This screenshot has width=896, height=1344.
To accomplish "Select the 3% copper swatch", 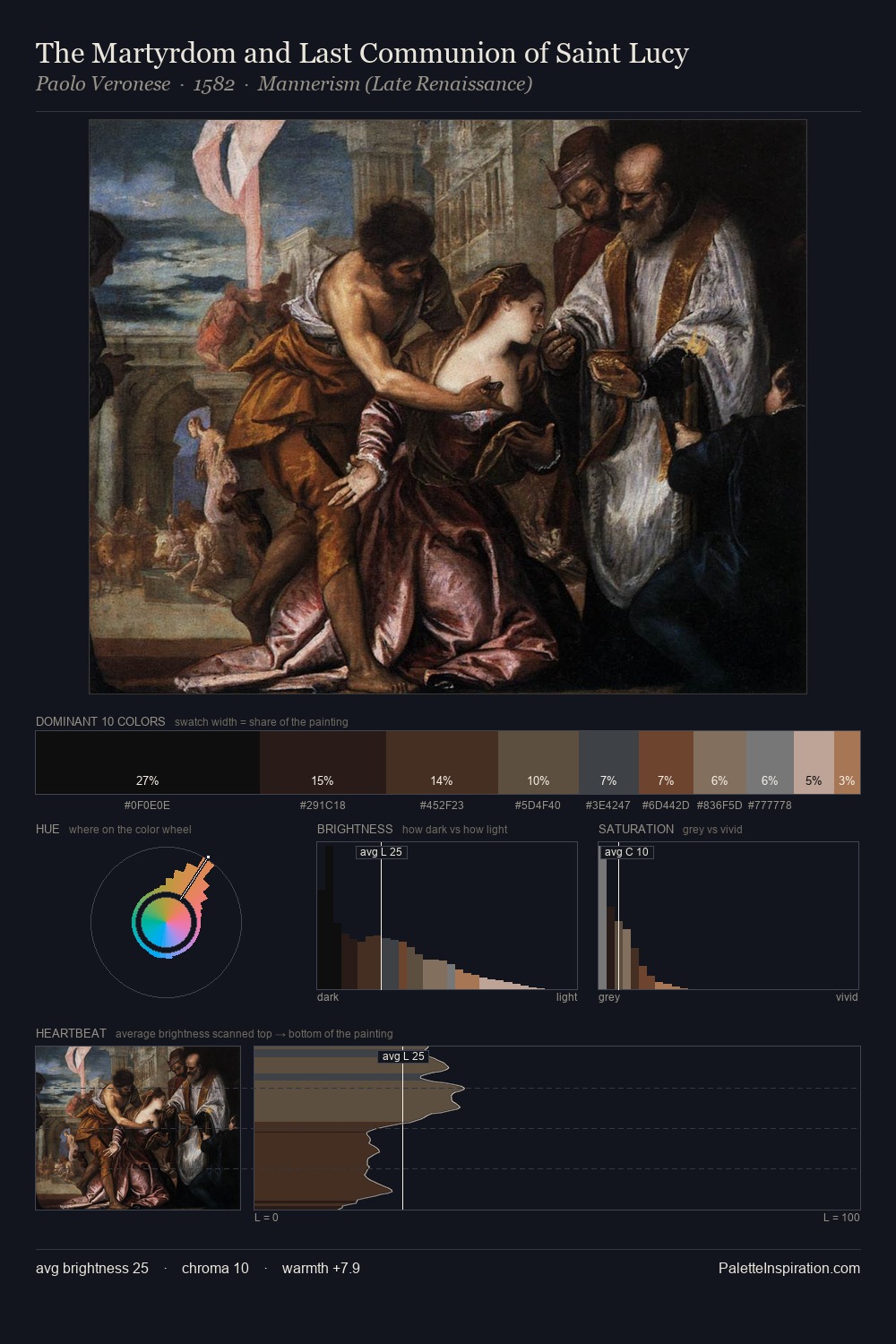I will [x=847, y=762].
